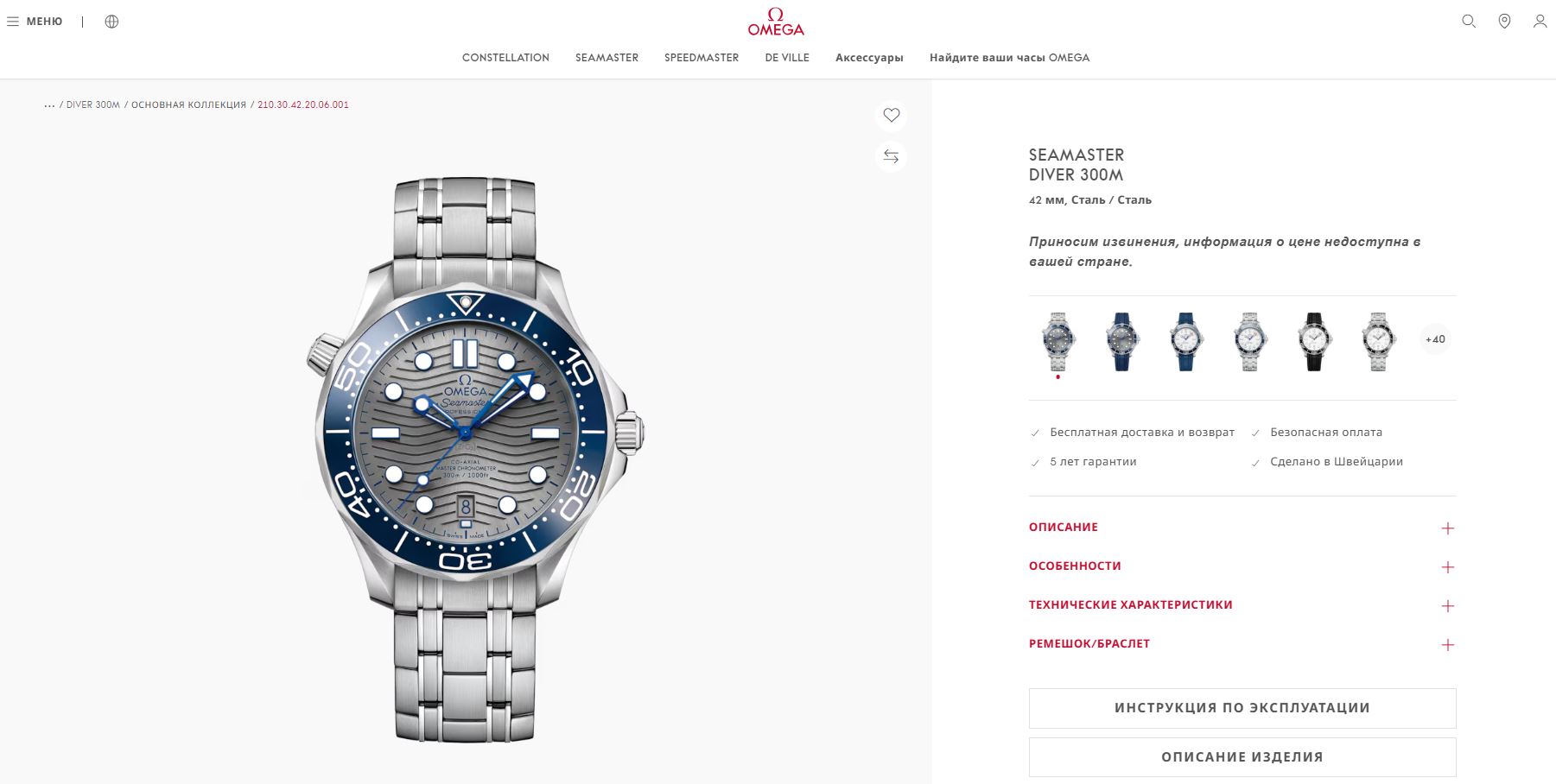Open the SPEEDMASTER menu item
Screen dimensions: 1556x784
[x=702, y=58]
